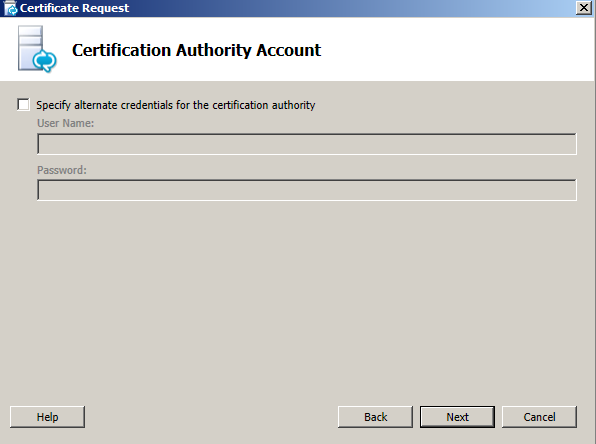Viewport: 596px width, 444px height.
Task: Open Help for this wizard page
Action: [x=48, y=417]
